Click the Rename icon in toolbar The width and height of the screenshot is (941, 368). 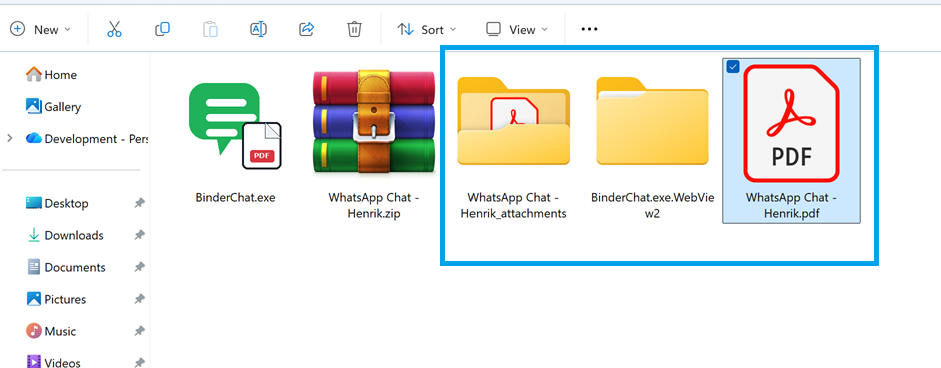(258, 29)
